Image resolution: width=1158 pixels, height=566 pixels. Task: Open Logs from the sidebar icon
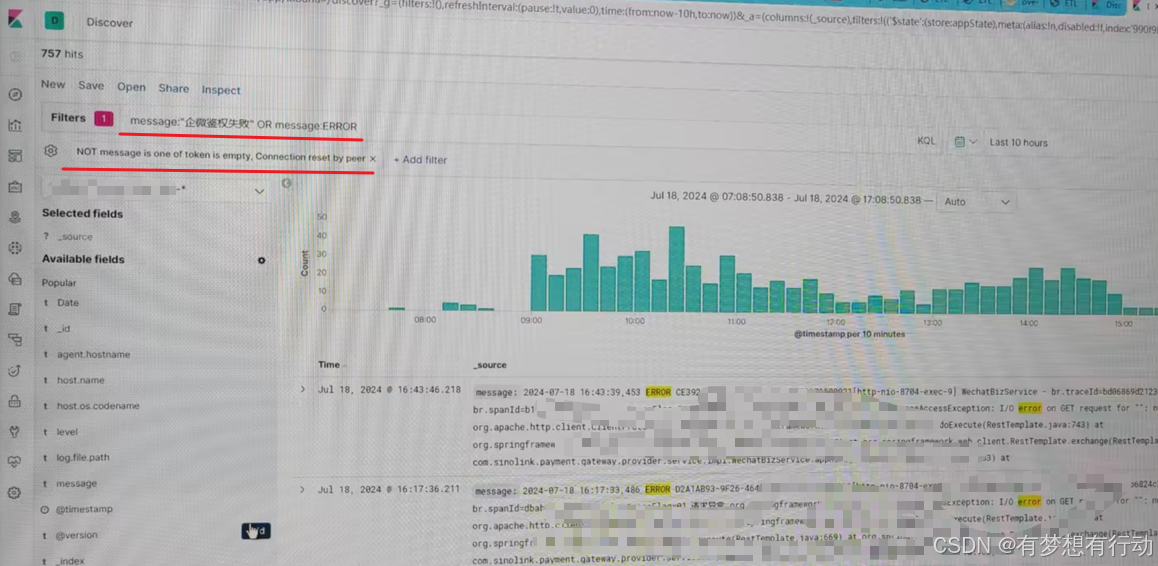[x=15, y=309]
